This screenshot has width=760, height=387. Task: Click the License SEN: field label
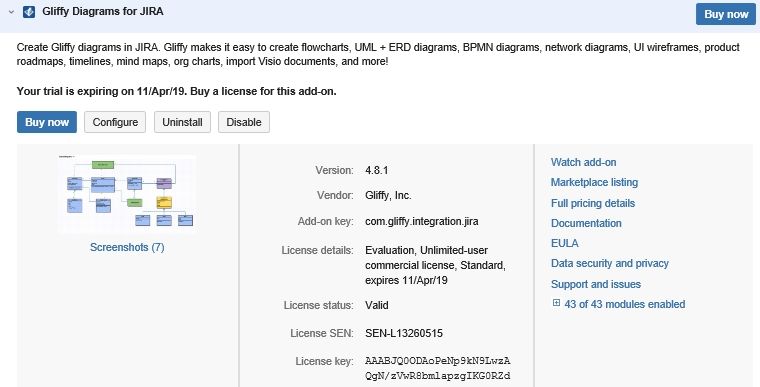(x=322, y=333)
